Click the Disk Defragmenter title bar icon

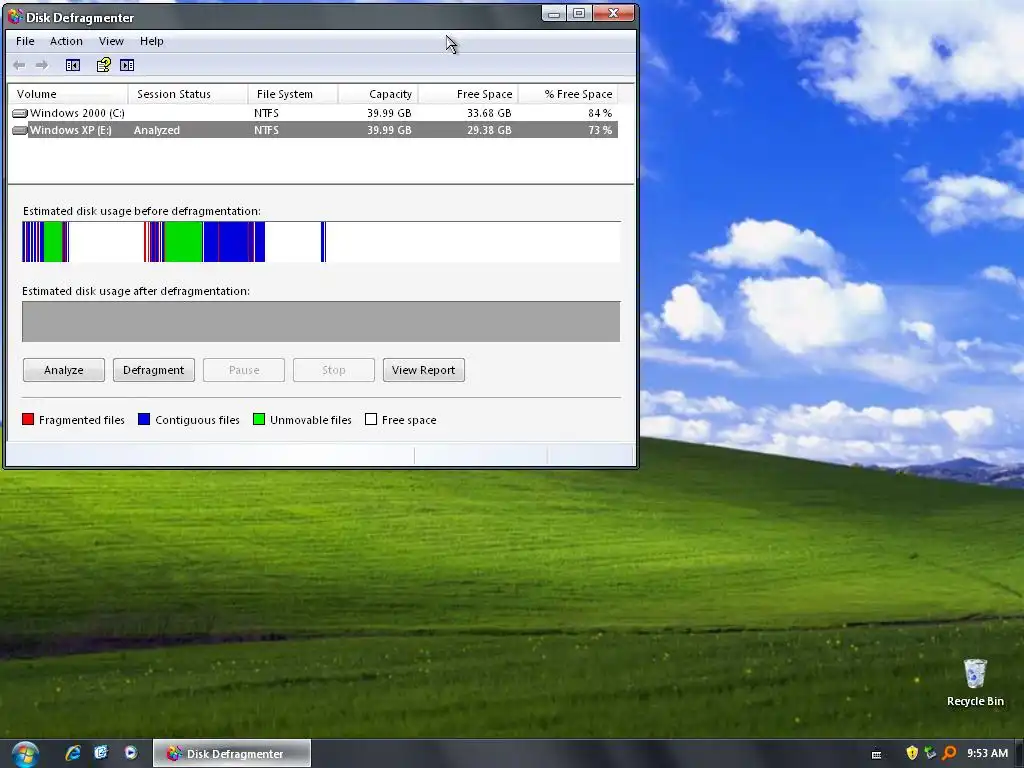click(16, 16)
